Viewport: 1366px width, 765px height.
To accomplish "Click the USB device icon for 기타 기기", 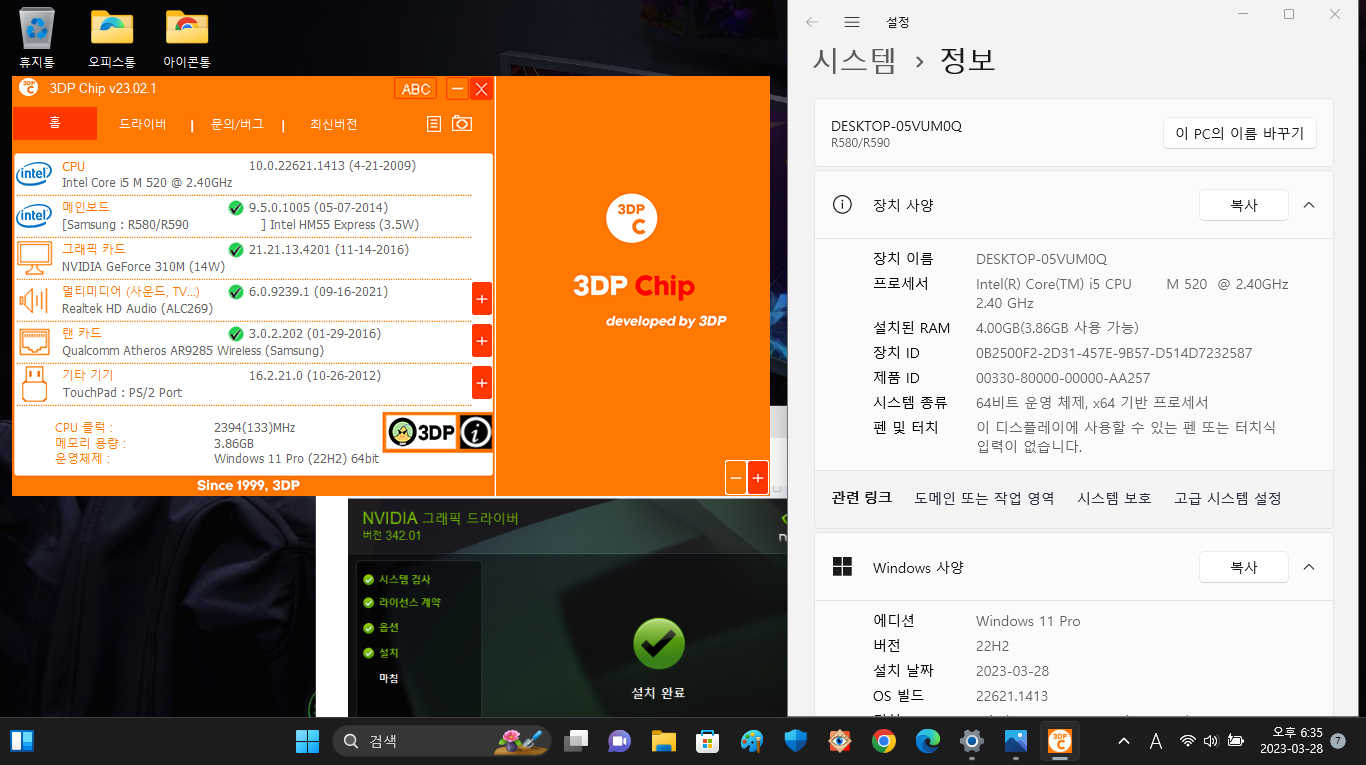I will tap(34, 384).
